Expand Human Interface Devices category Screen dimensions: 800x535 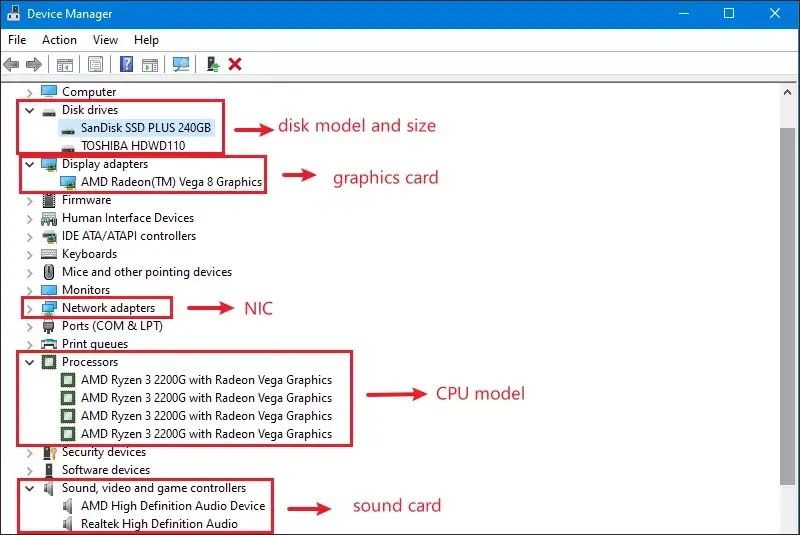[30, 218]
